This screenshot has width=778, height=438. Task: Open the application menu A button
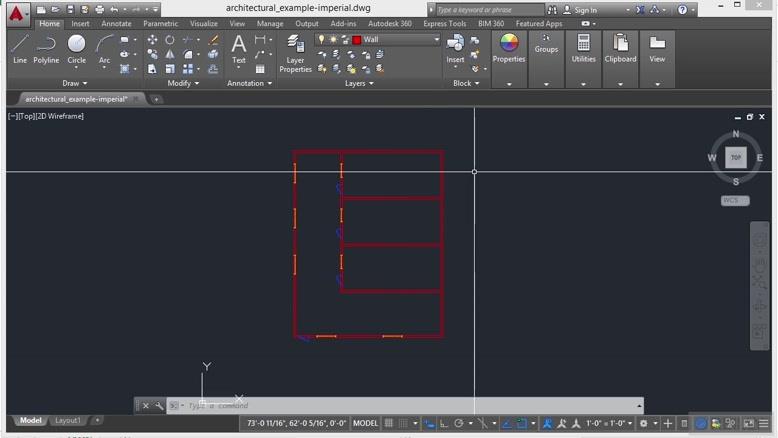point(17,13)
